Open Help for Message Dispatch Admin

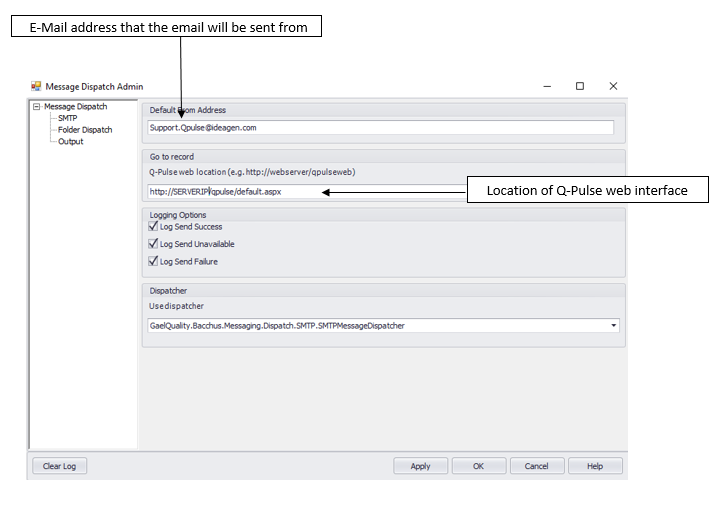(595, 466)
